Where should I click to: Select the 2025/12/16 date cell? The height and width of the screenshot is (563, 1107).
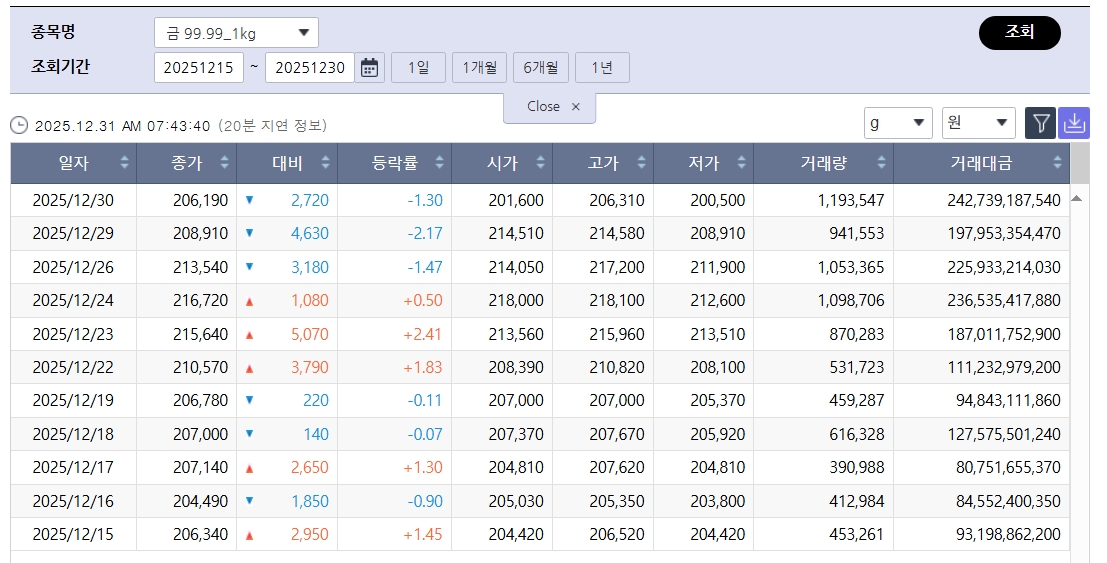tap(73, 501)
